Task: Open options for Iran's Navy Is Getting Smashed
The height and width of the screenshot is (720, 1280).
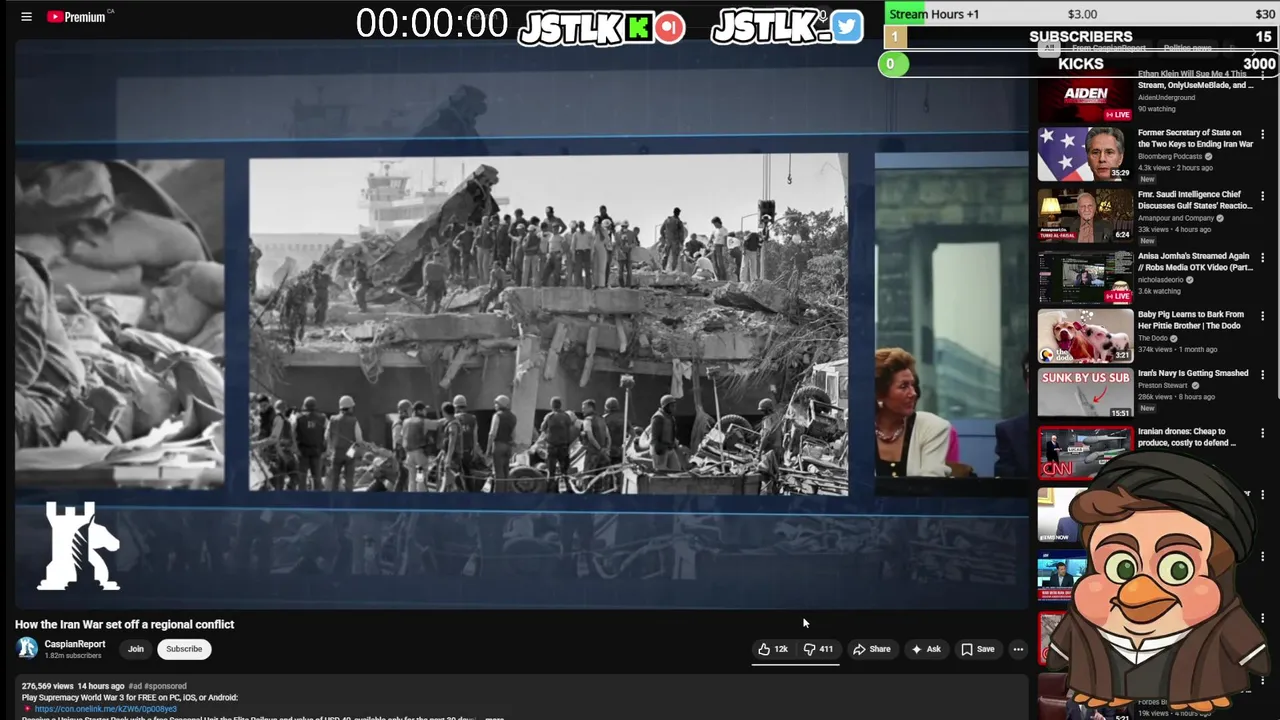Action: click(1263, 375)
